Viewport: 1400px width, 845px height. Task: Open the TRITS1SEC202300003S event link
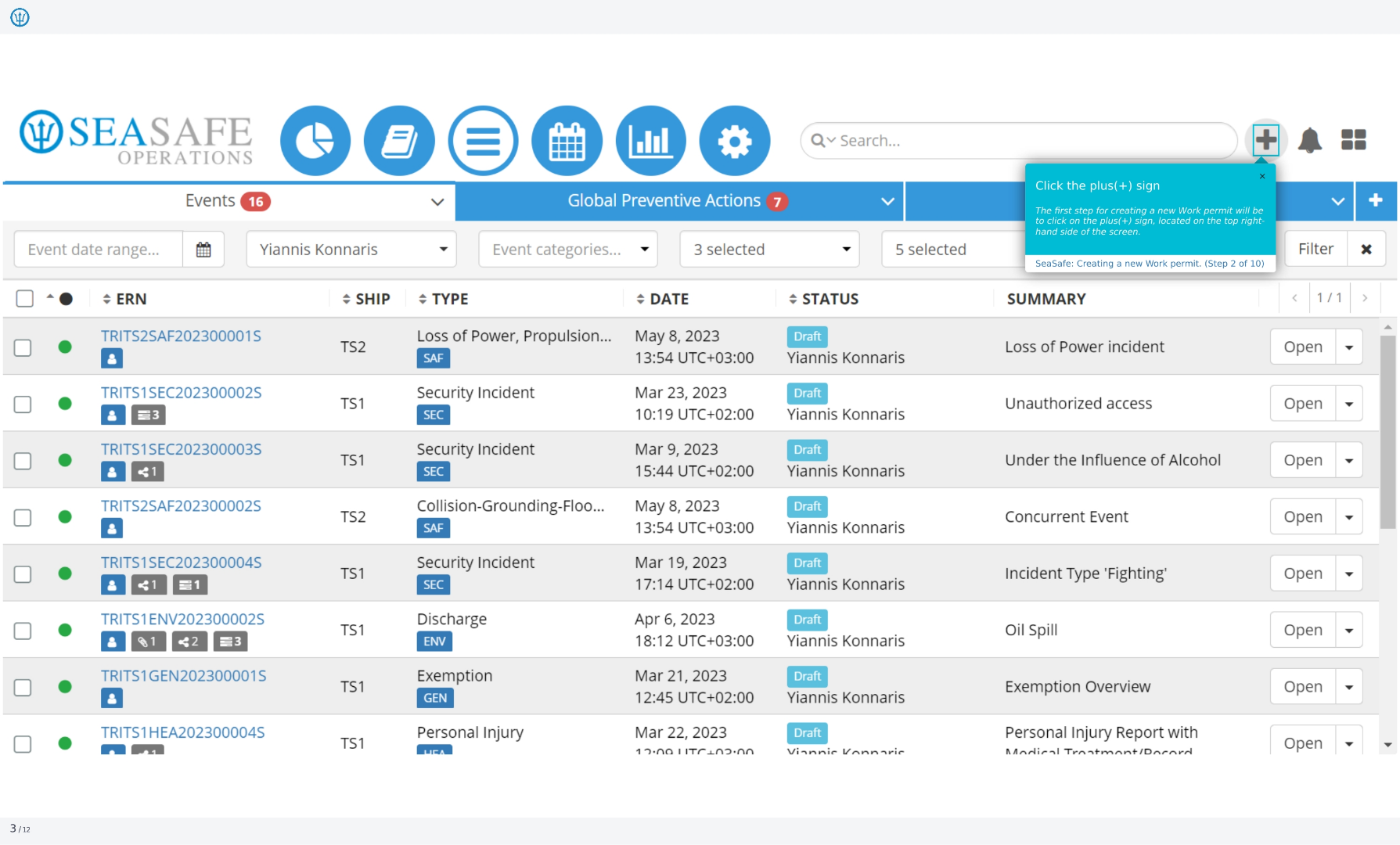182,449
